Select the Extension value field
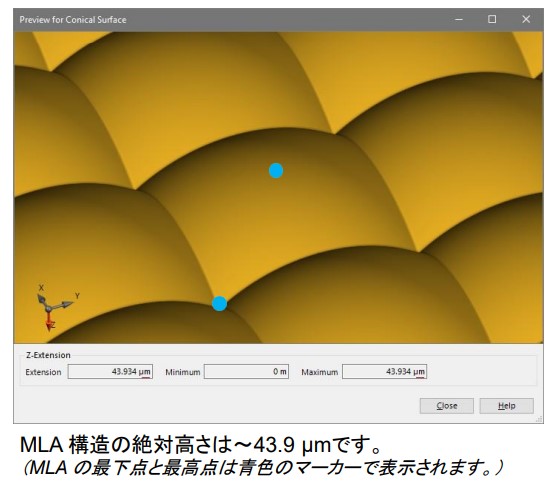Image resolution: width=552 pixels, height=481 pixels. click(110, 372)
